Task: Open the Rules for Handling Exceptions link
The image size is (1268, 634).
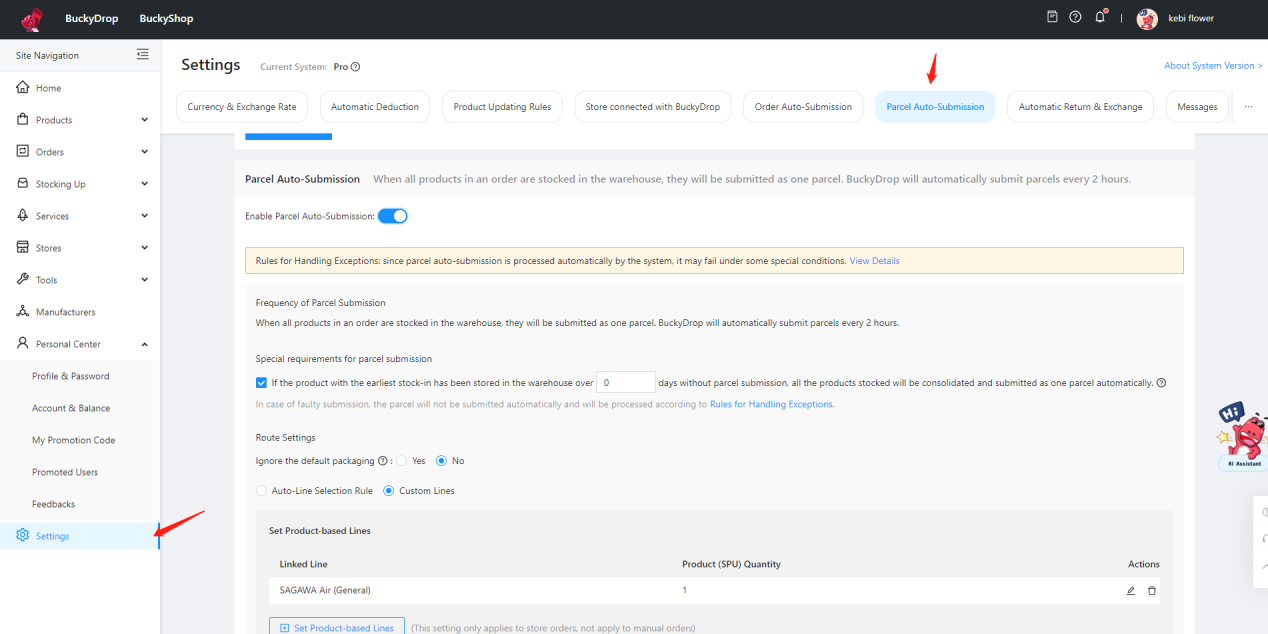Action: pyautogui.click(x=771, y=405)
